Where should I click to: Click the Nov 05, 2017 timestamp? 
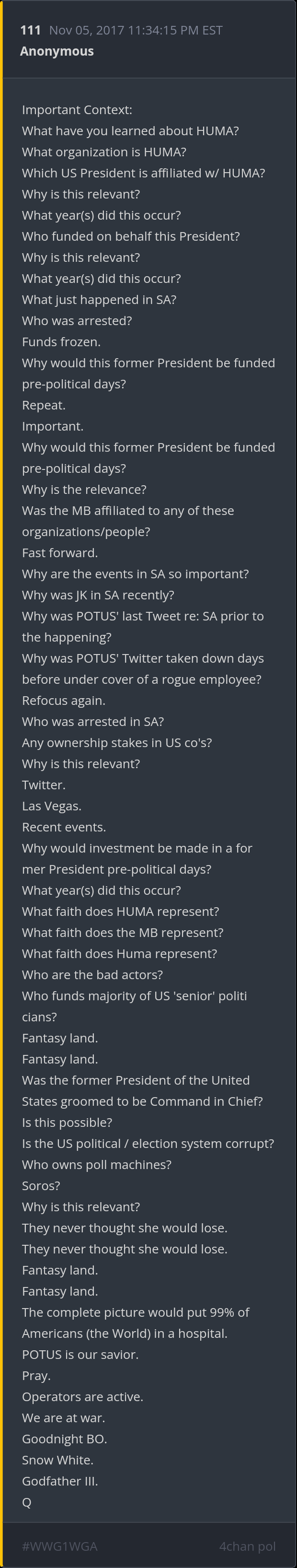pos(135,30)
